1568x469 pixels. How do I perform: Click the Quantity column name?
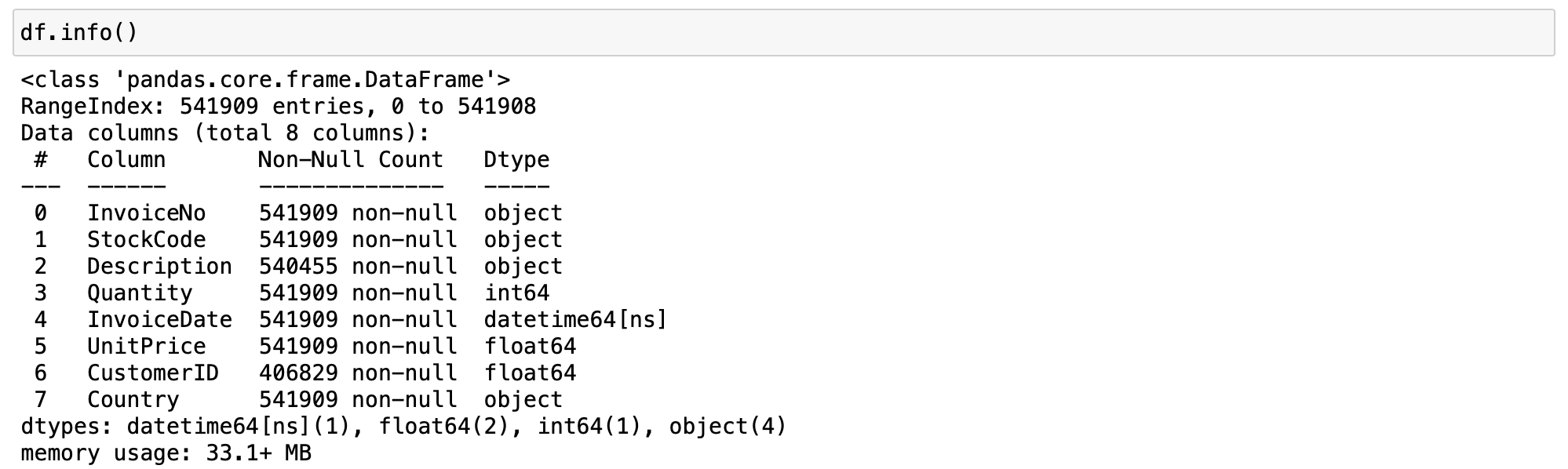(x=140, y=293)
